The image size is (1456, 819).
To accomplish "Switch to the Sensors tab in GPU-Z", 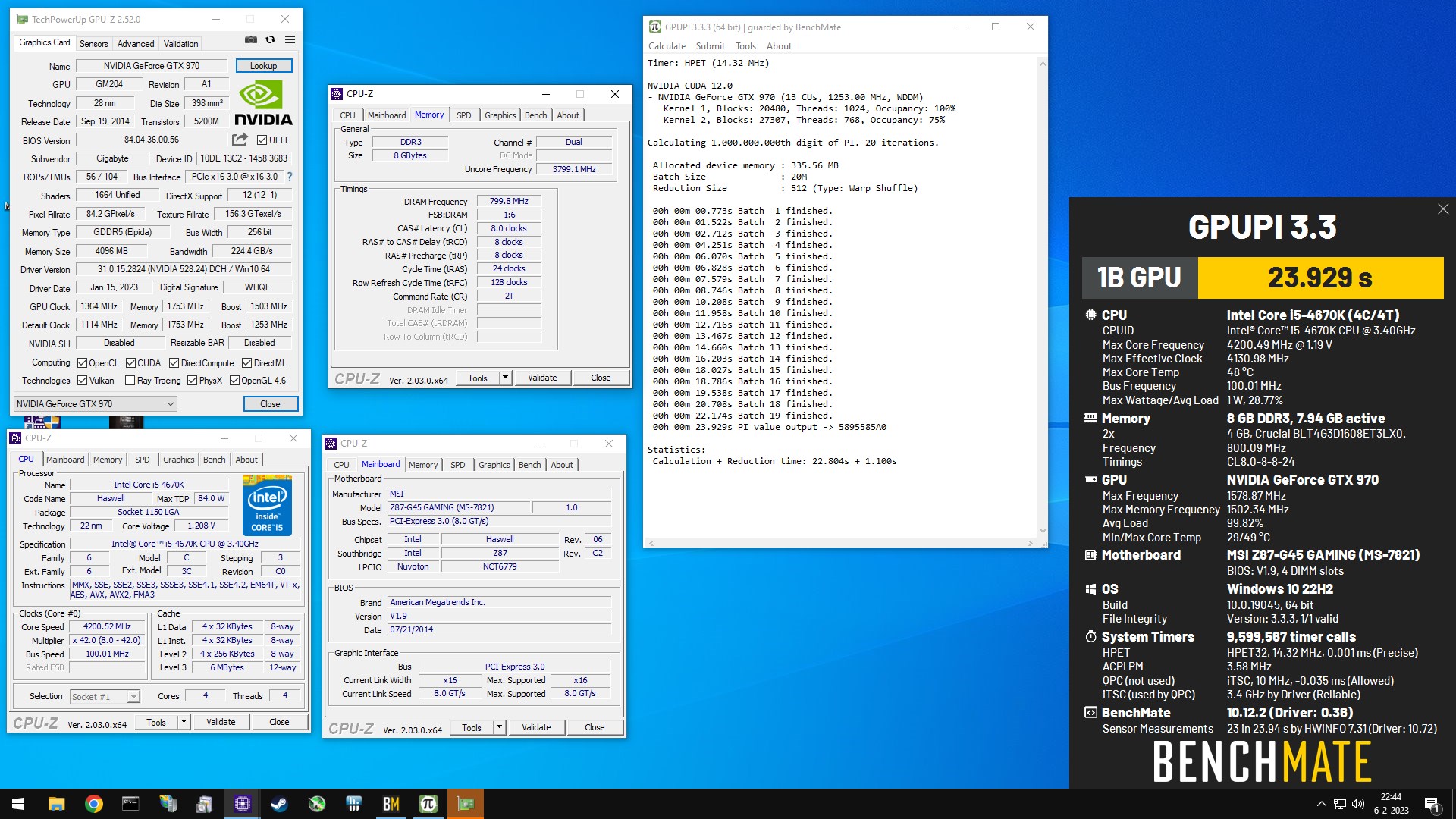I will point(94,43).
